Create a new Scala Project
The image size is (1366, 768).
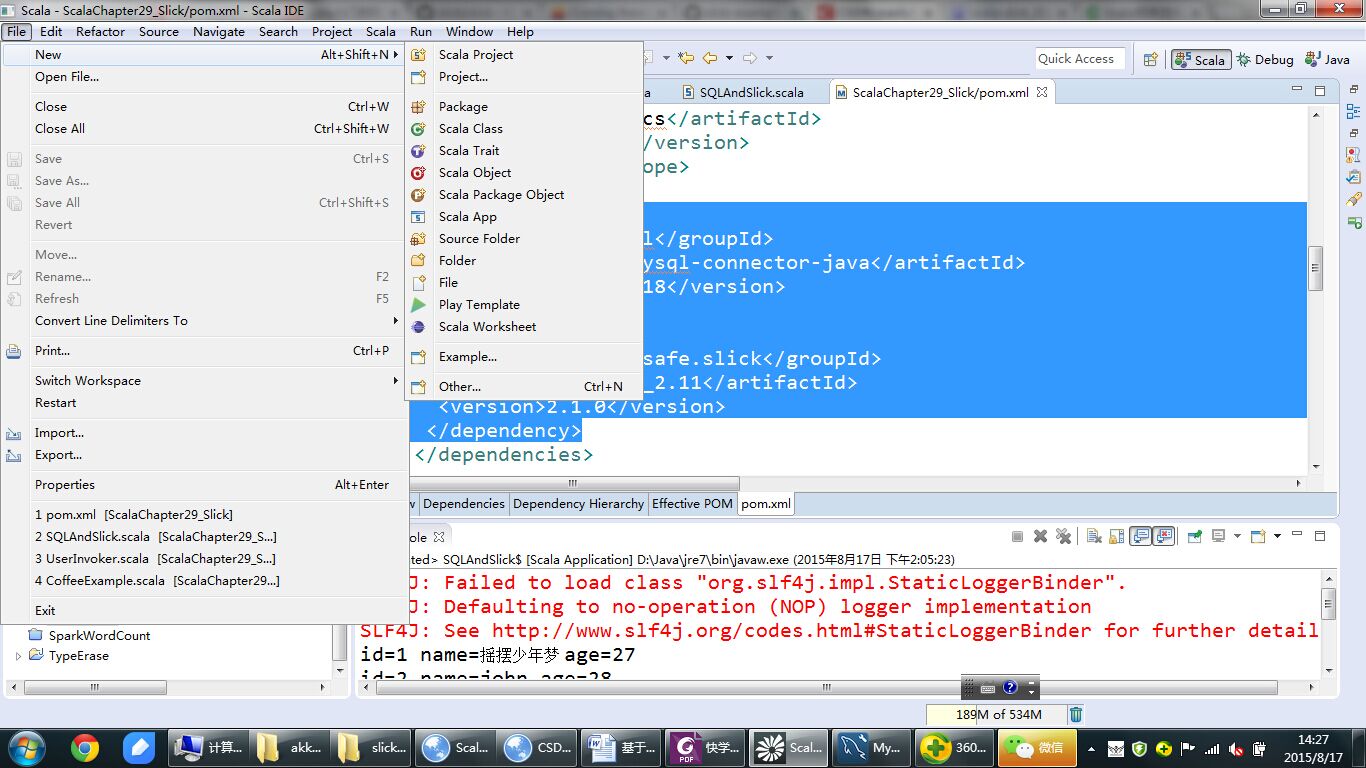click(x=523, y=55)
